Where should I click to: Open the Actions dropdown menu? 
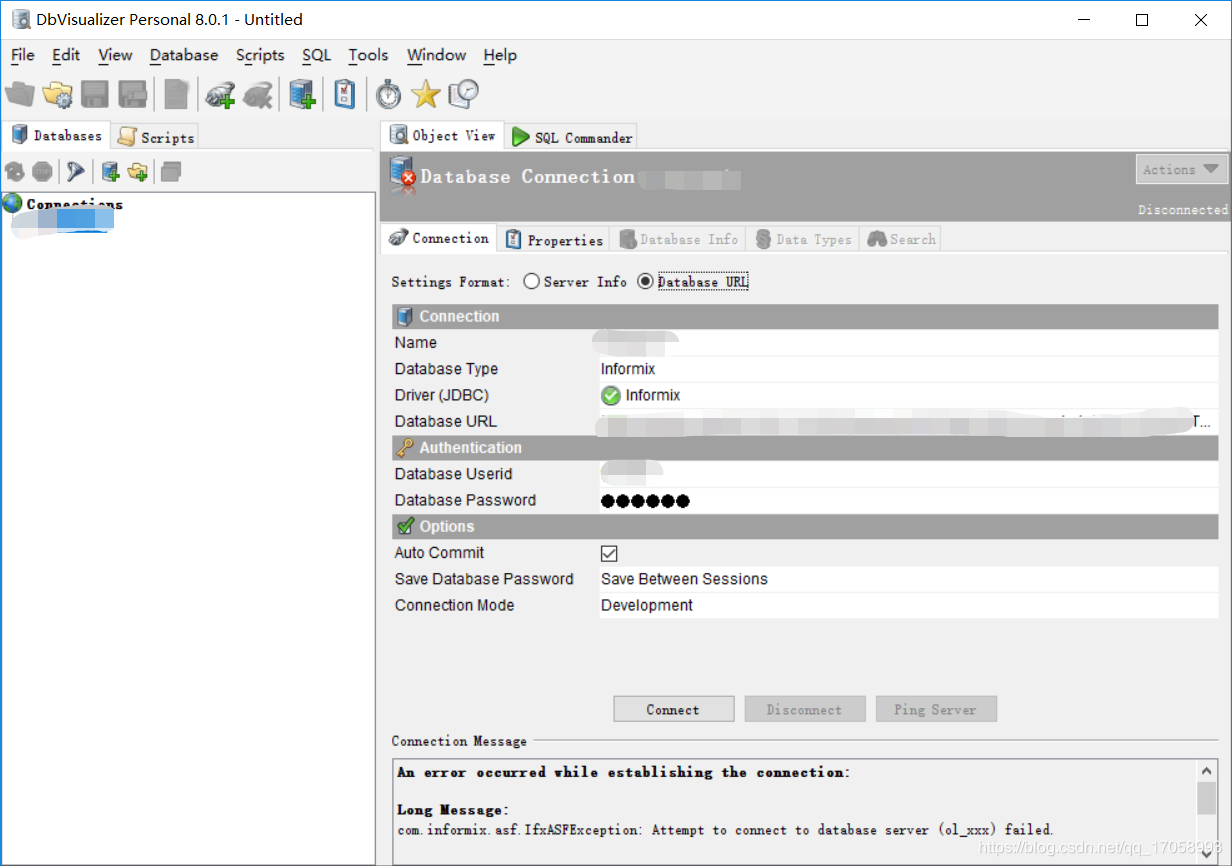[x=1181, y=169]
